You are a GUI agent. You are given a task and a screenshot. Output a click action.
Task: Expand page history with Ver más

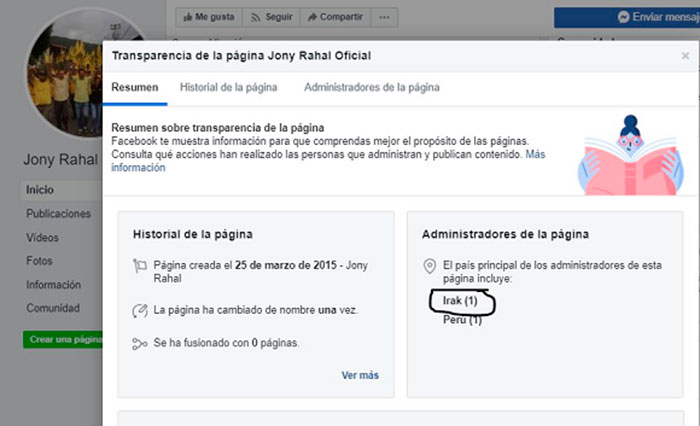click(360, 375)
